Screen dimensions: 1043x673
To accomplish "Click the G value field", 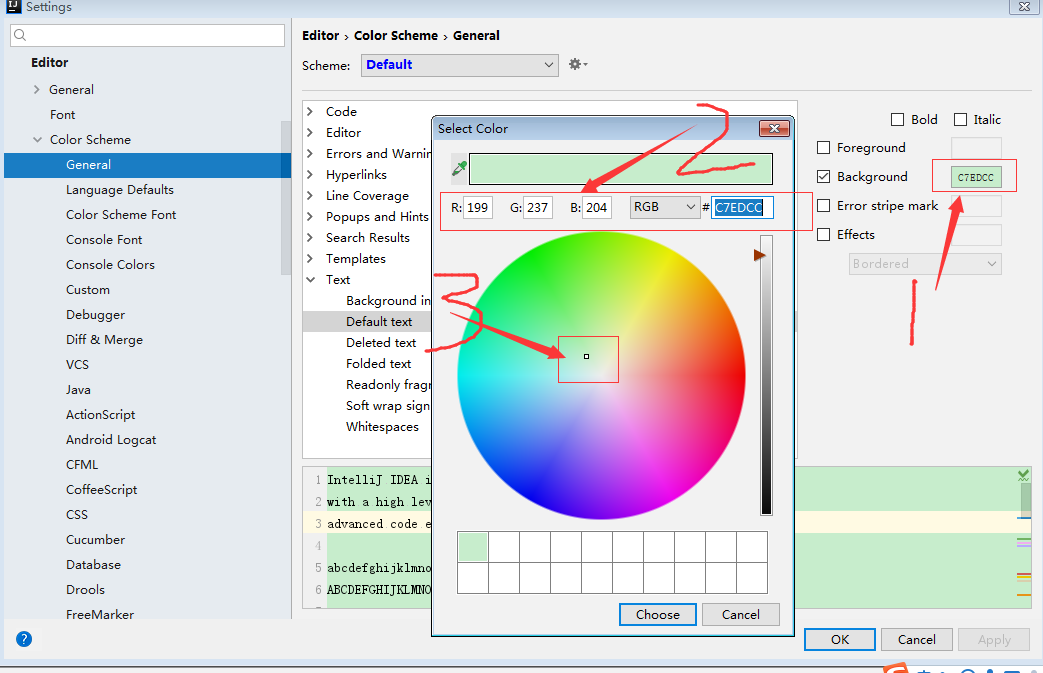I will 538,207.
